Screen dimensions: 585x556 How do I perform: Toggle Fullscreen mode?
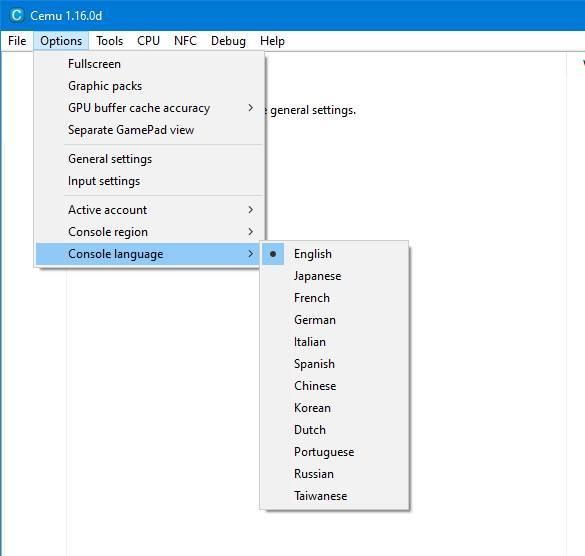pos(150,64)
